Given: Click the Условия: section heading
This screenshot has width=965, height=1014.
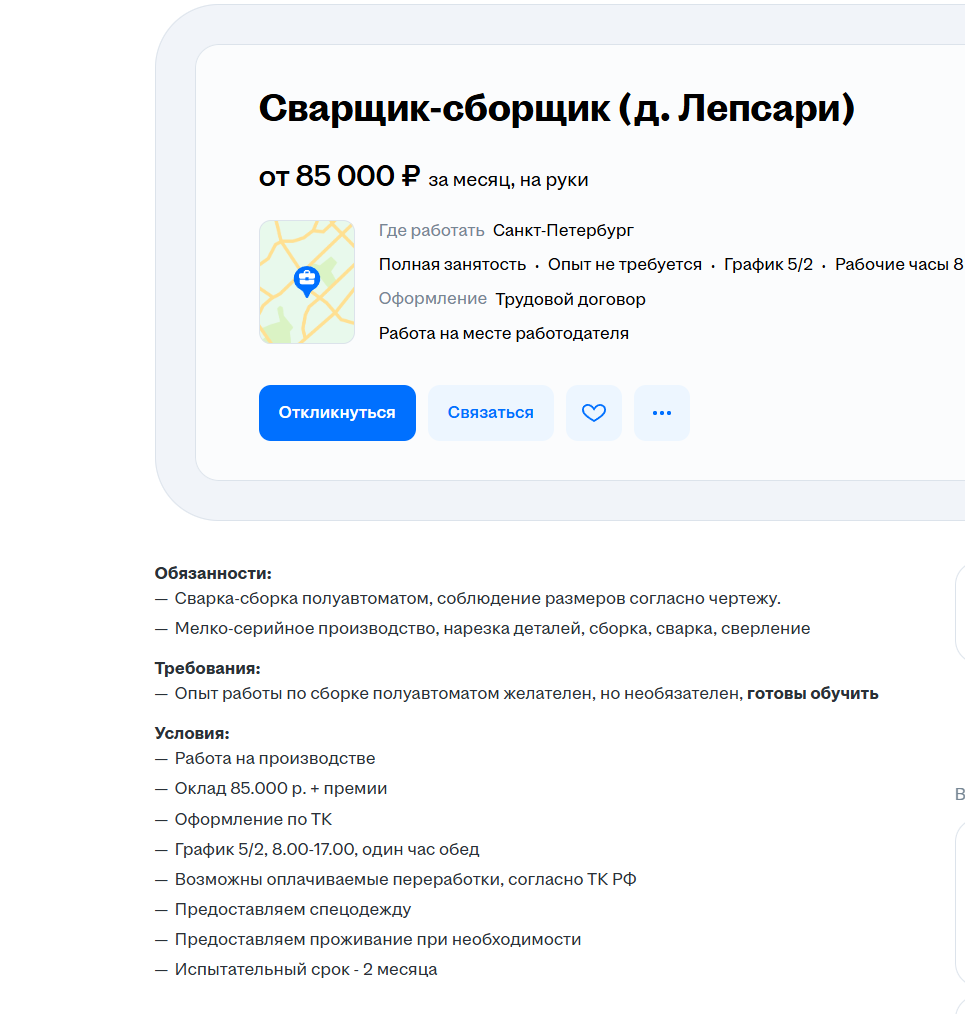Looking at the screenshot, I should tap(192, 733).
